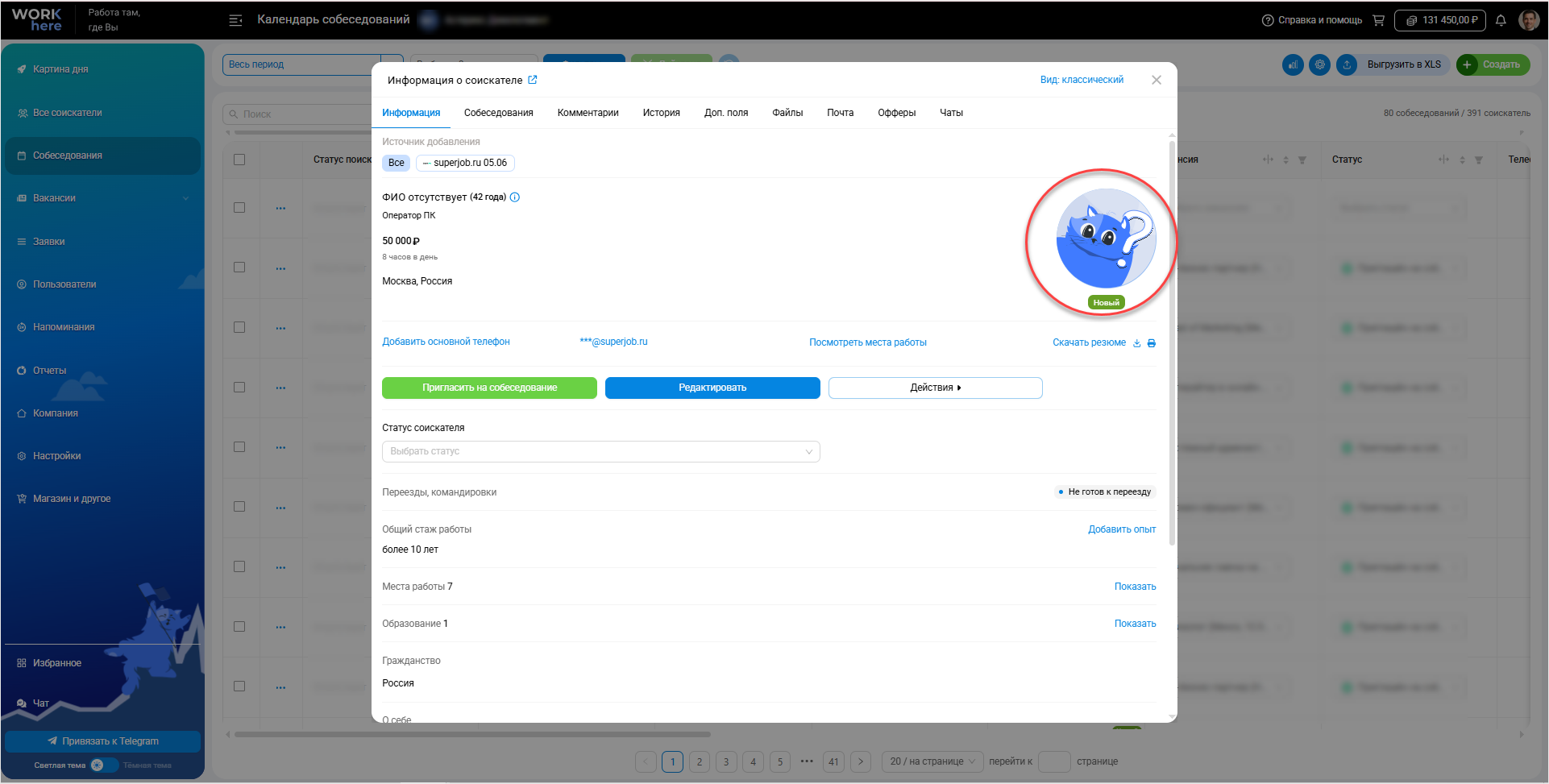The image size is (1549, 784).
Task: Open Напоминания in the sidebar
Action: (x=64, y=327)
